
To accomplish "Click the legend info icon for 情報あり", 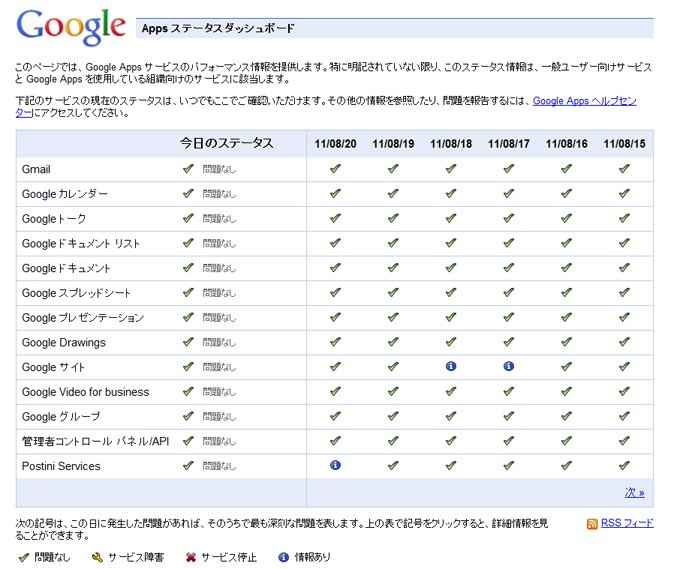I will pyautogui.click(x=283, y=557).
